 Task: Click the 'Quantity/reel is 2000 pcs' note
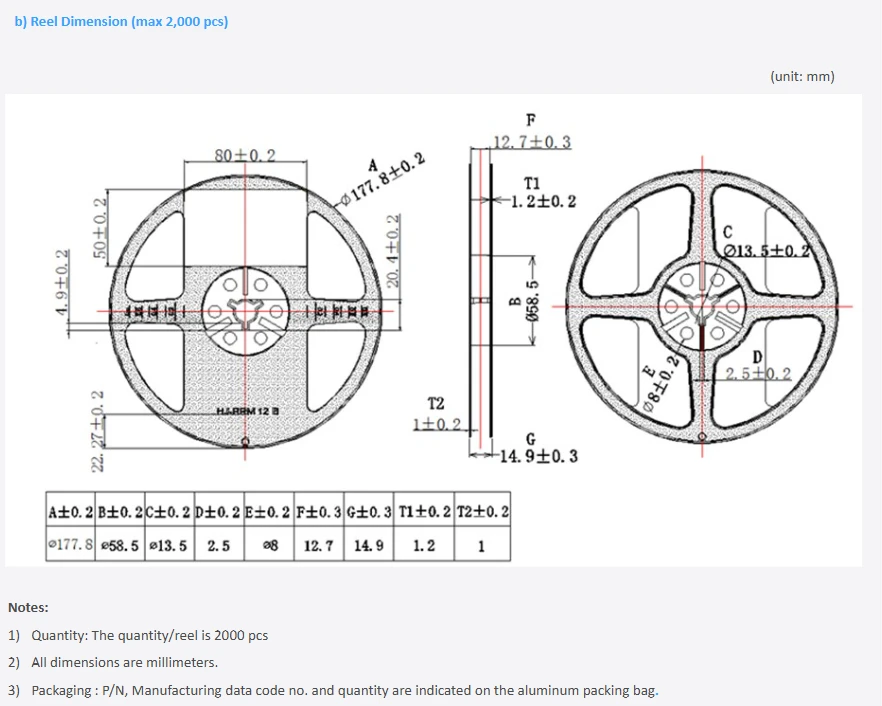tap(150, 635)
